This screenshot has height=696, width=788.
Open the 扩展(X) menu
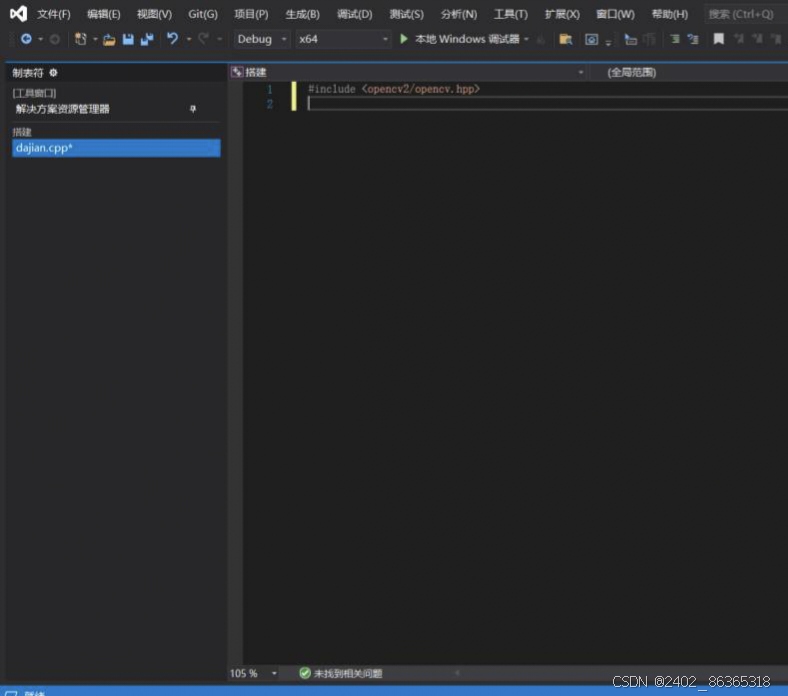562,14
